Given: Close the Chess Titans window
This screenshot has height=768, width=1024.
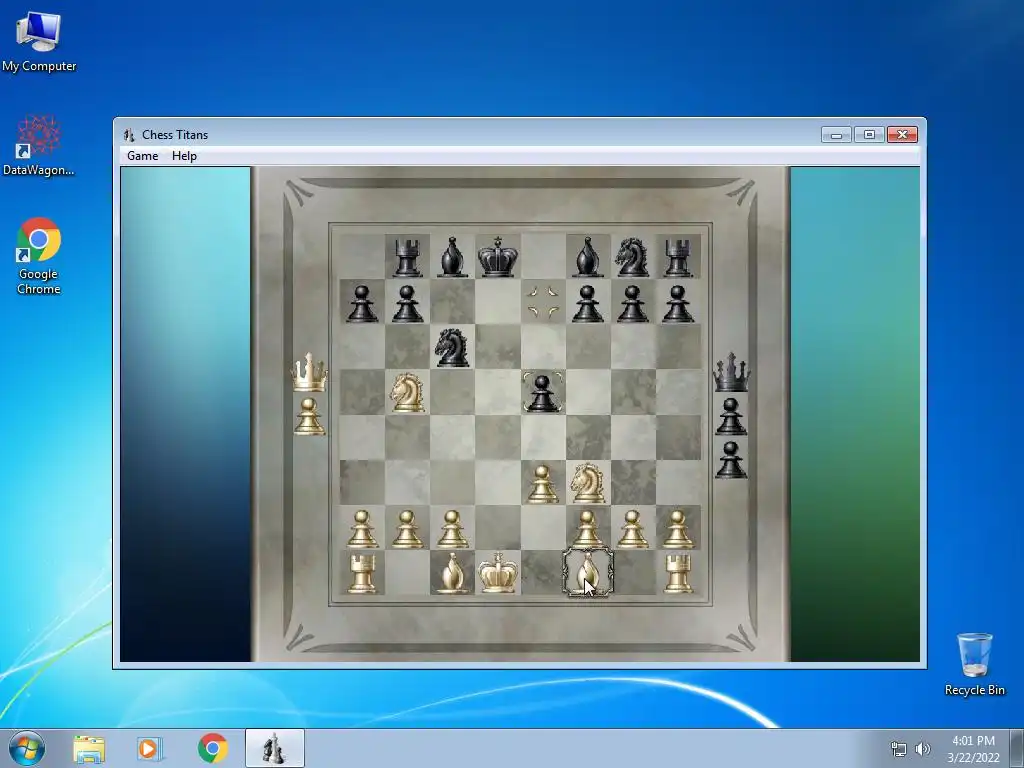Looking at the screenshot, I should [902, 135].
